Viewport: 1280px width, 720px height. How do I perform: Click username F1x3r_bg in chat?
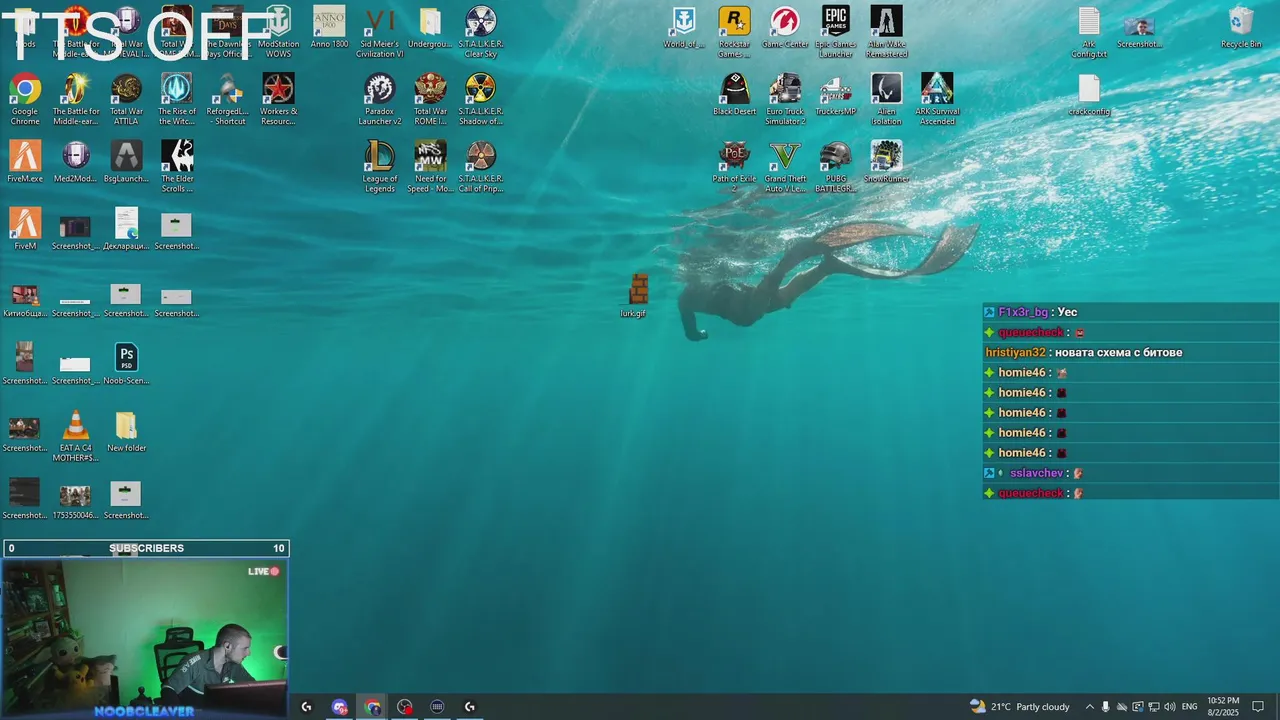[1023, 312]
